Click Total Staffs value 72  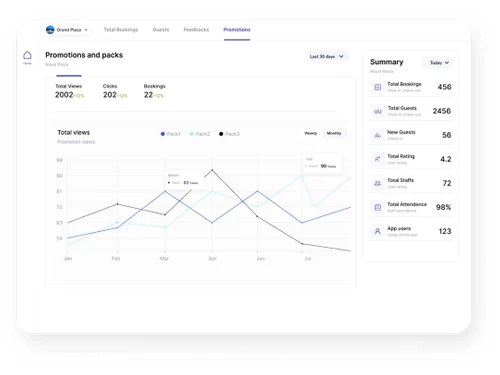(447, 183)
